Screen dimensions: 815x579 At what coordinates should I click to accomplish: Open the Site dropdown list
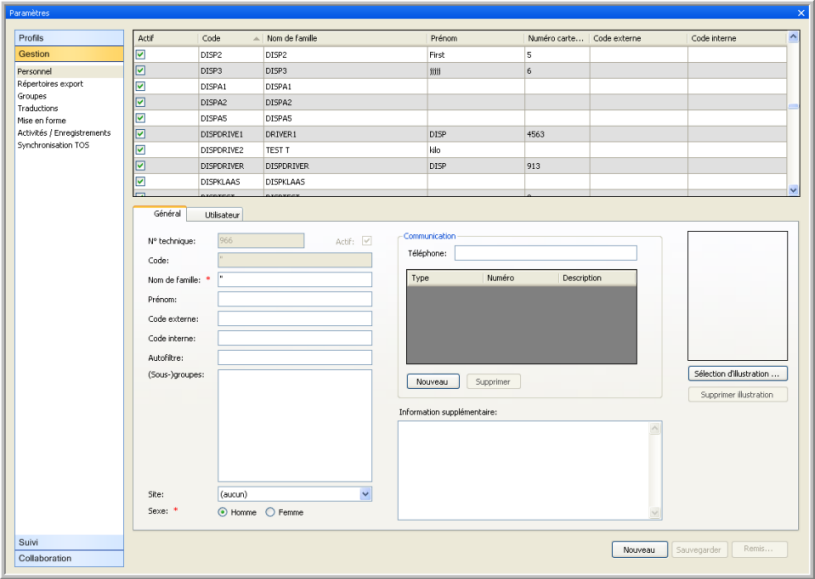click(365, 494)
